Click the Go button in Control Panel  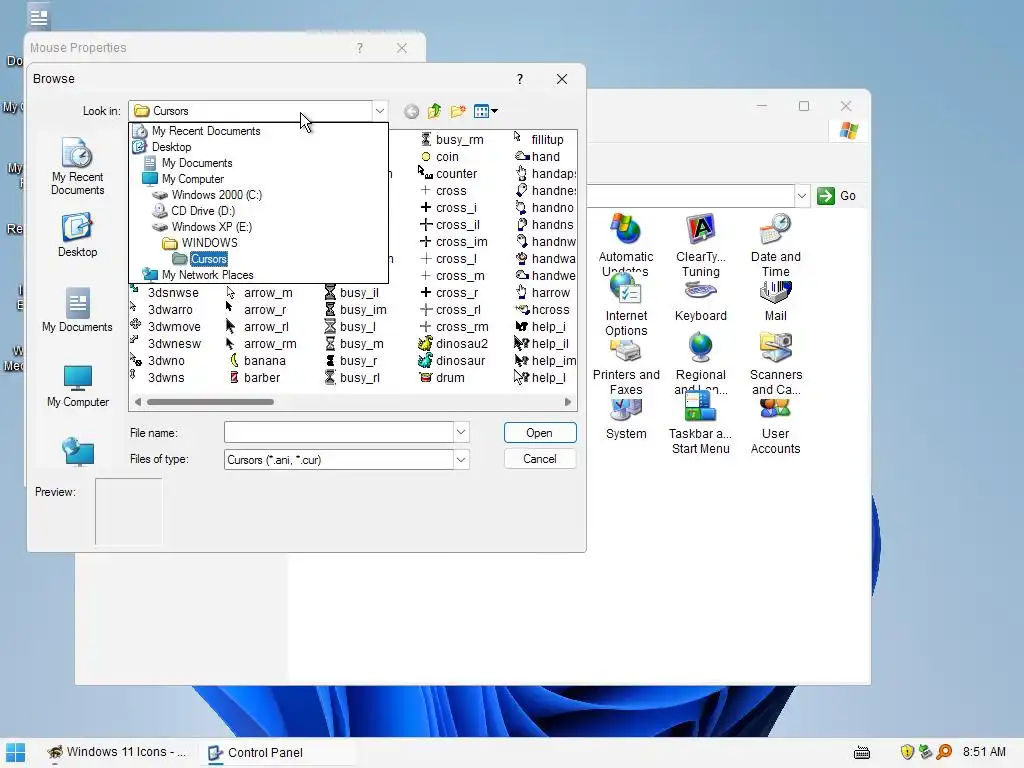coord(837,196)
